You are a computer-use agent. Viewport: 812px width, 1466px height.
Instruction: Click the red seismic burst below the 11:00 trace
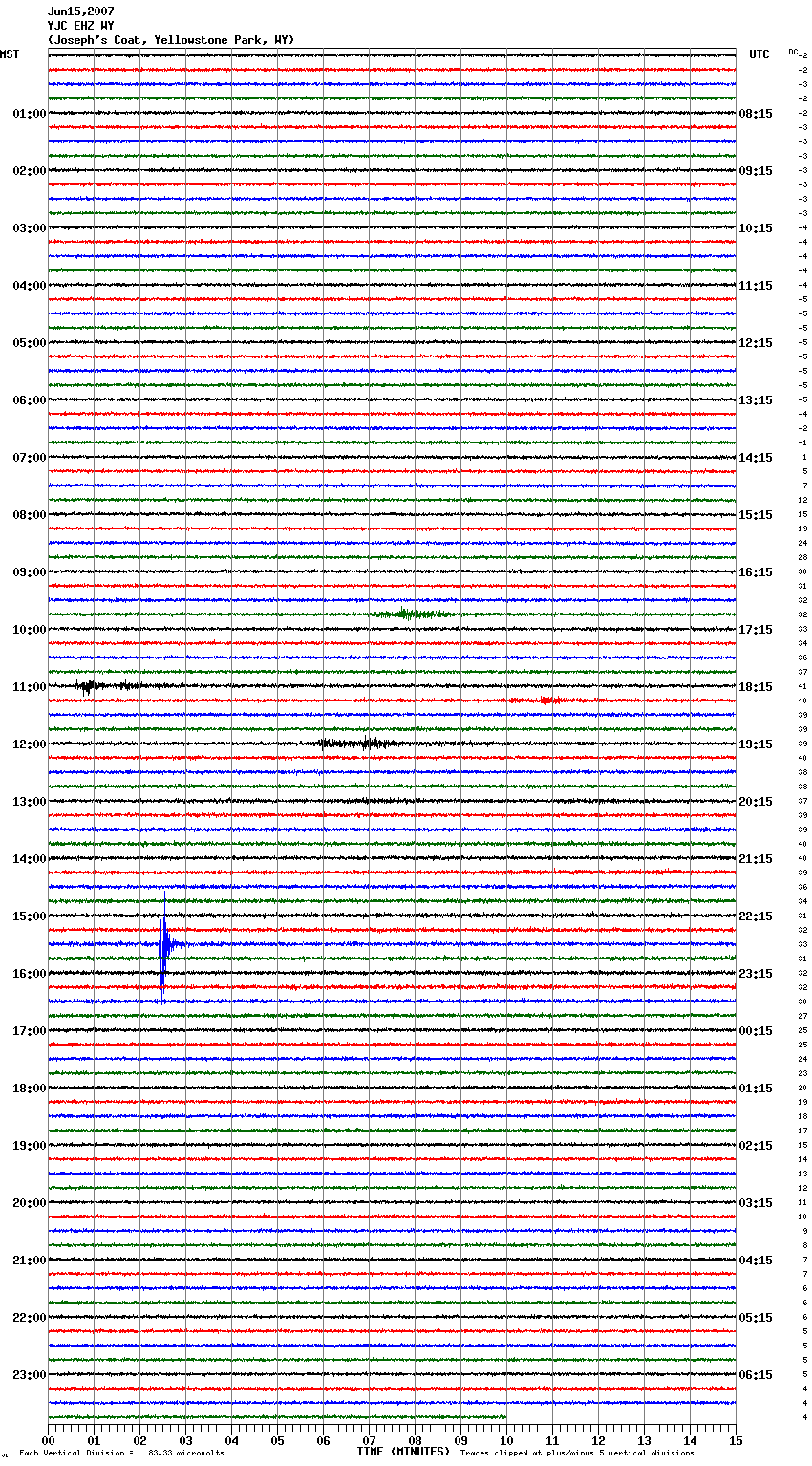click(x=549, y=701)
